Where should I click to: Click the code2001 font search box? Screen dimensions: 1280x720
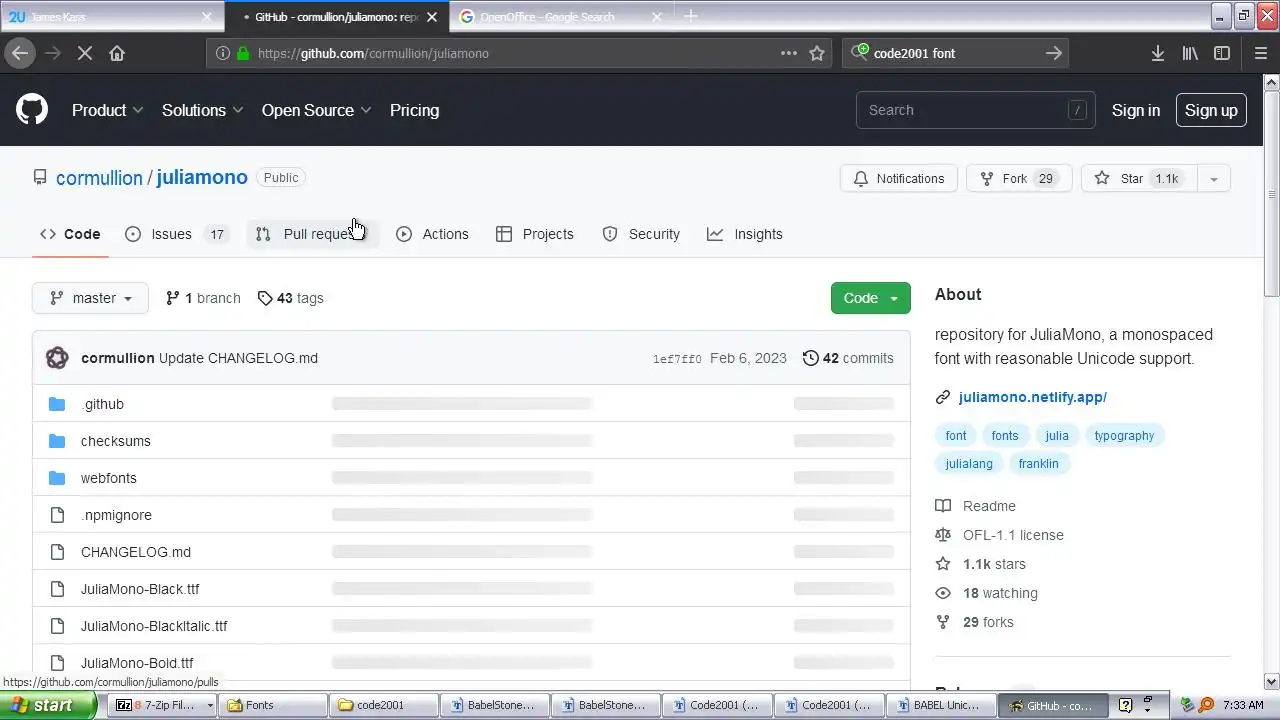(x=955, y=53)
